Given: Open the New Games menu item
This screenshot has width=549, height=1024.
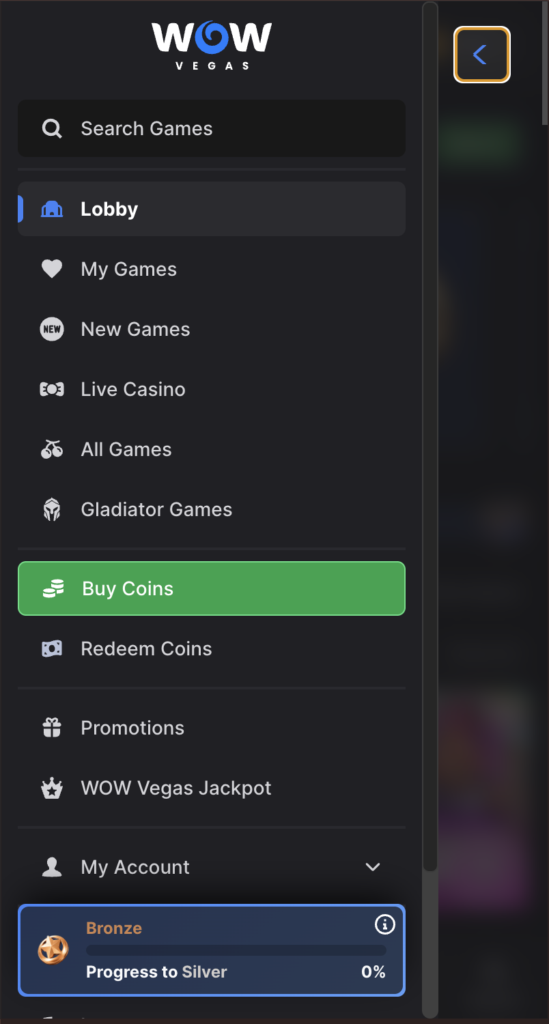Looking at the screenshot, I should tap(212, 329).
